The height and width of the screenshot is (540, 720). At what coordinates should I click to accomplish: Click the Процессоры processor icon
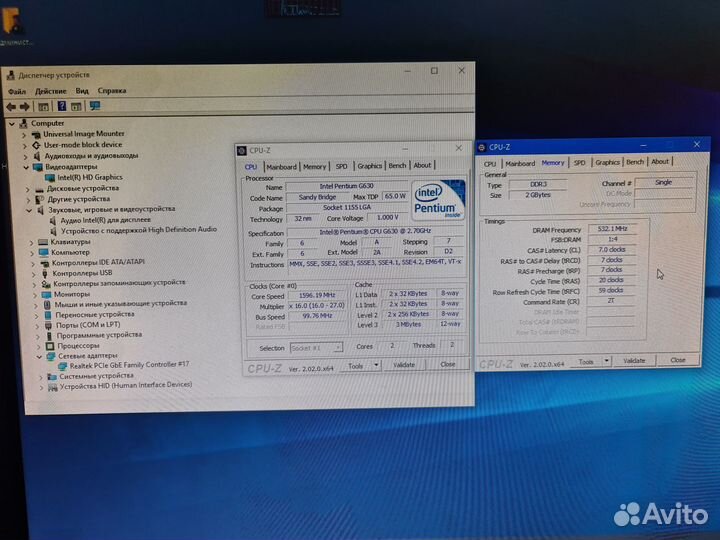click(x=50, y=346)
